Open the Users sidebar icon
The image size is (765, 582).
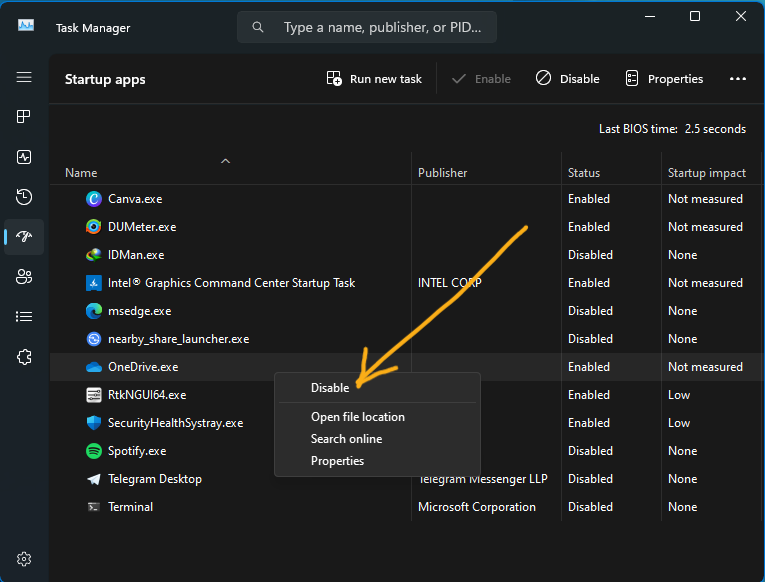coord(24,277)
